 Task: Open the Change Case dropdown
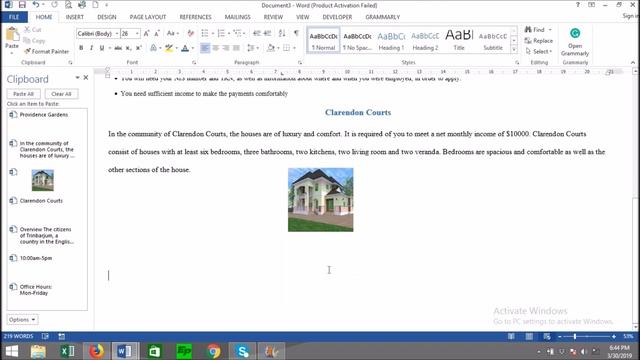[173, 33]
